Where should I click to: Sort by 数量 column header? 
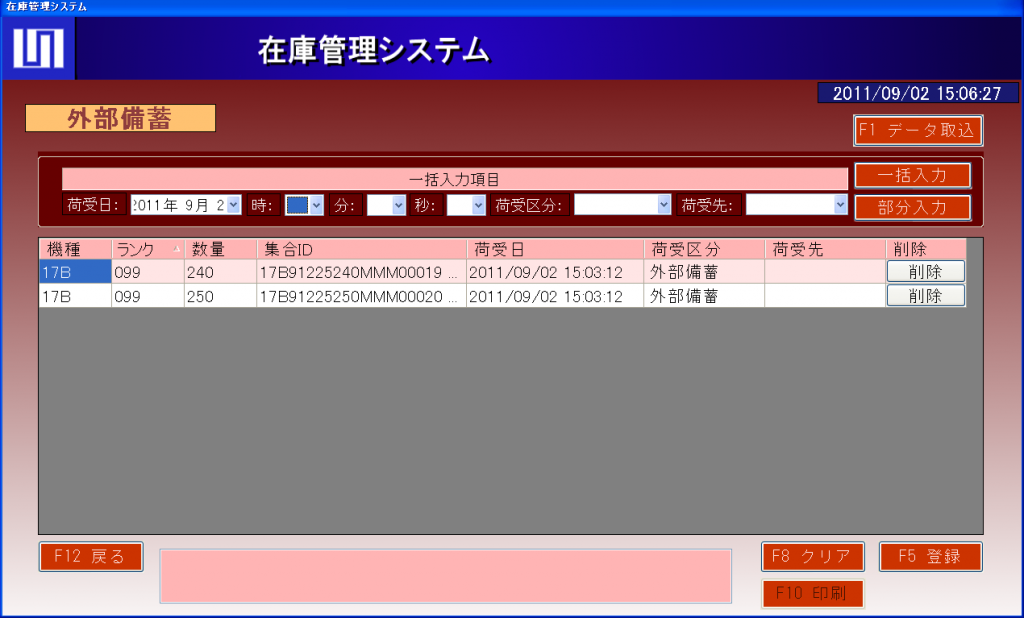pyautogui.click(x=221, y=249)
